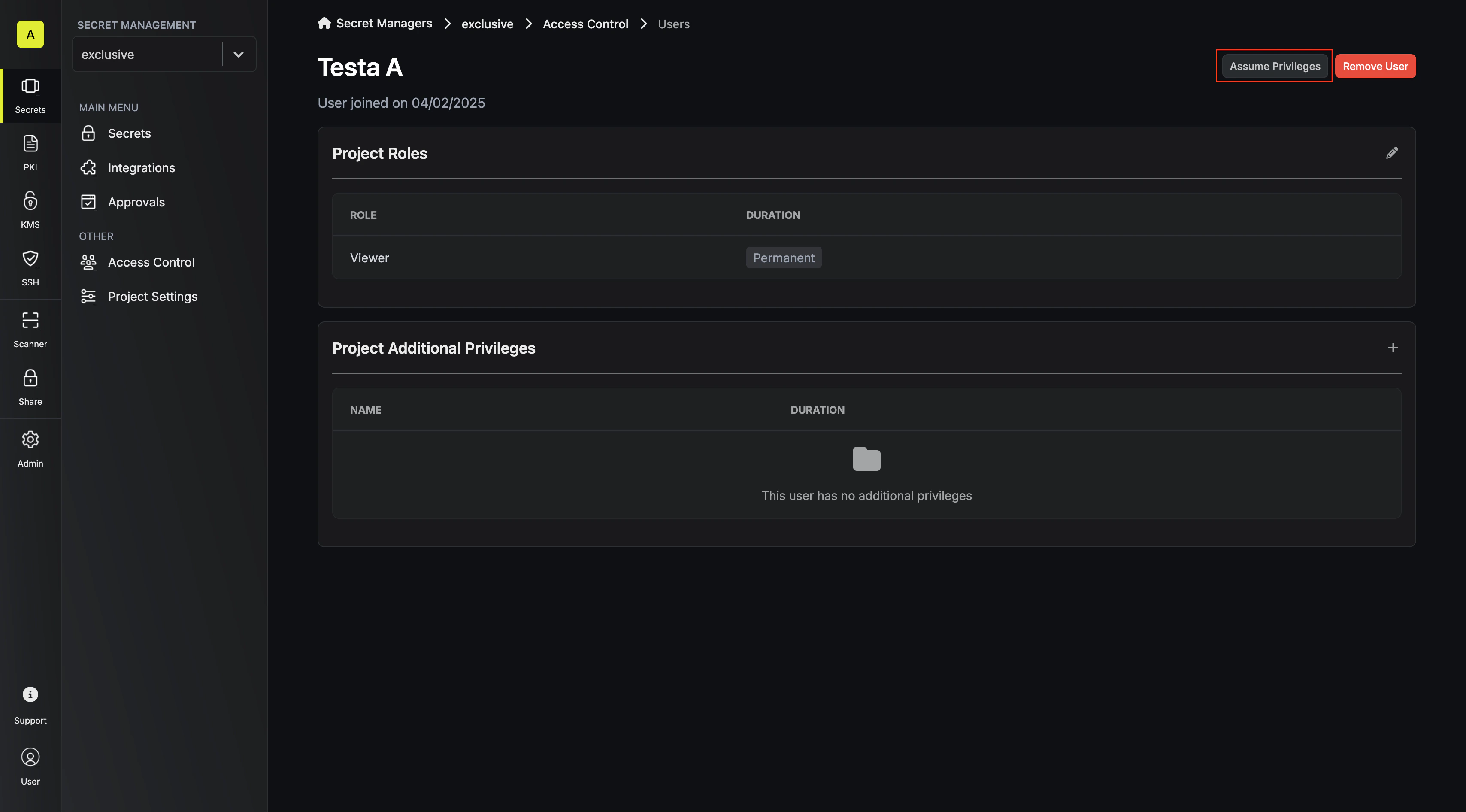Viewport: 1466px width, 812px height.
Task: Open the exclusive project selector field
Action: point(164,55)
